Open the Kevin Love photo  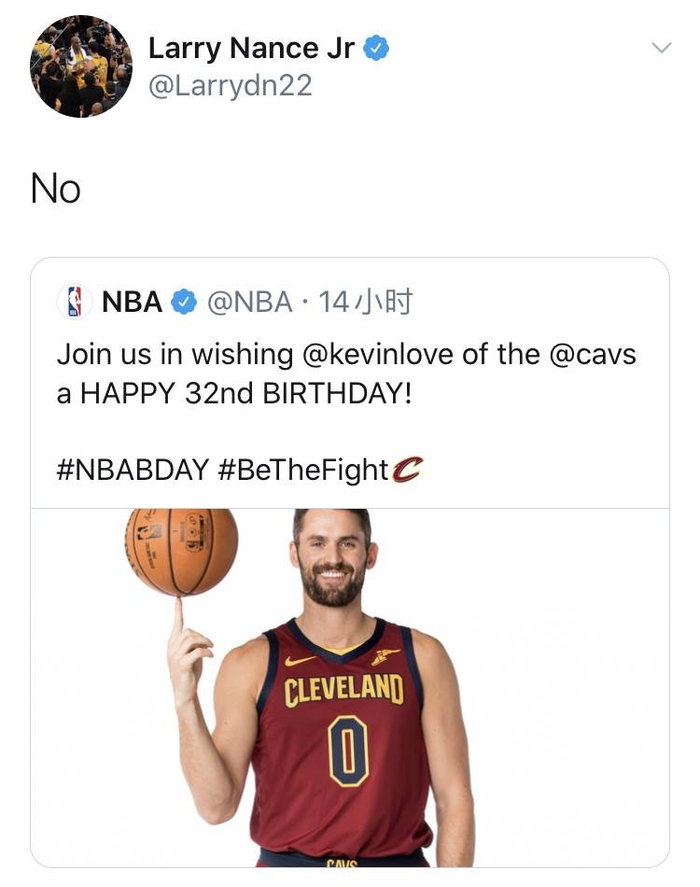(350, 690)
